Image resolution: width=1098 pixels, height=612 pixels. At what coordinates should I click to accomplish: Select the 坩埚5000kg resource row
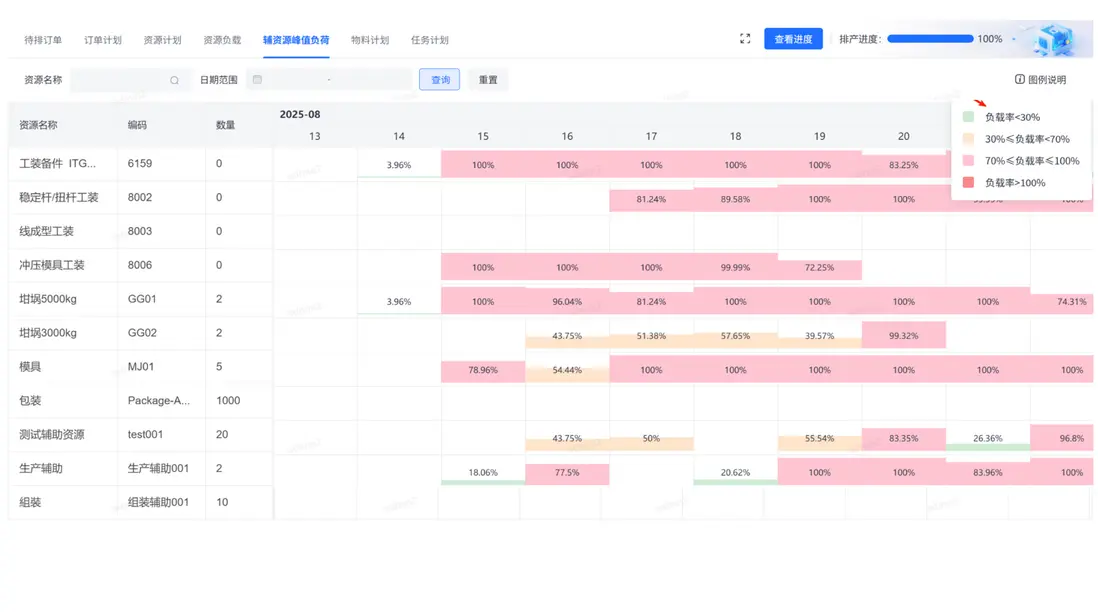[47, 299]
